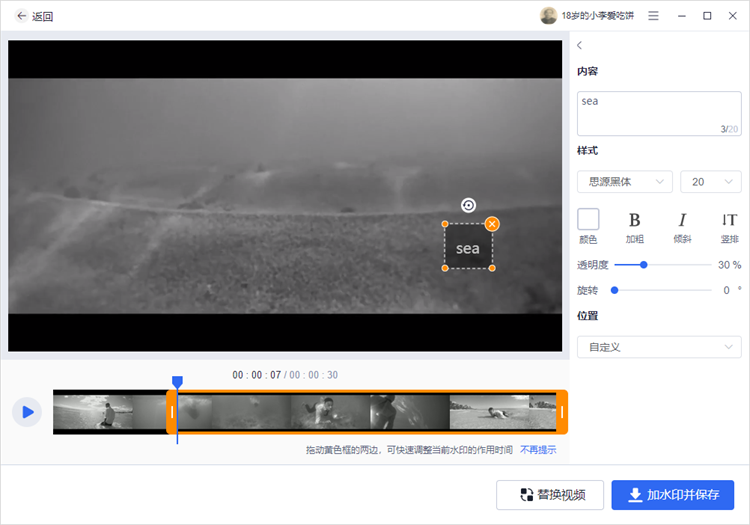The height and width of the screenshot is (525, 750).
Task: Click the rotate handle above sea watermark
Action: pyautogui.click(x=468, y=206)
